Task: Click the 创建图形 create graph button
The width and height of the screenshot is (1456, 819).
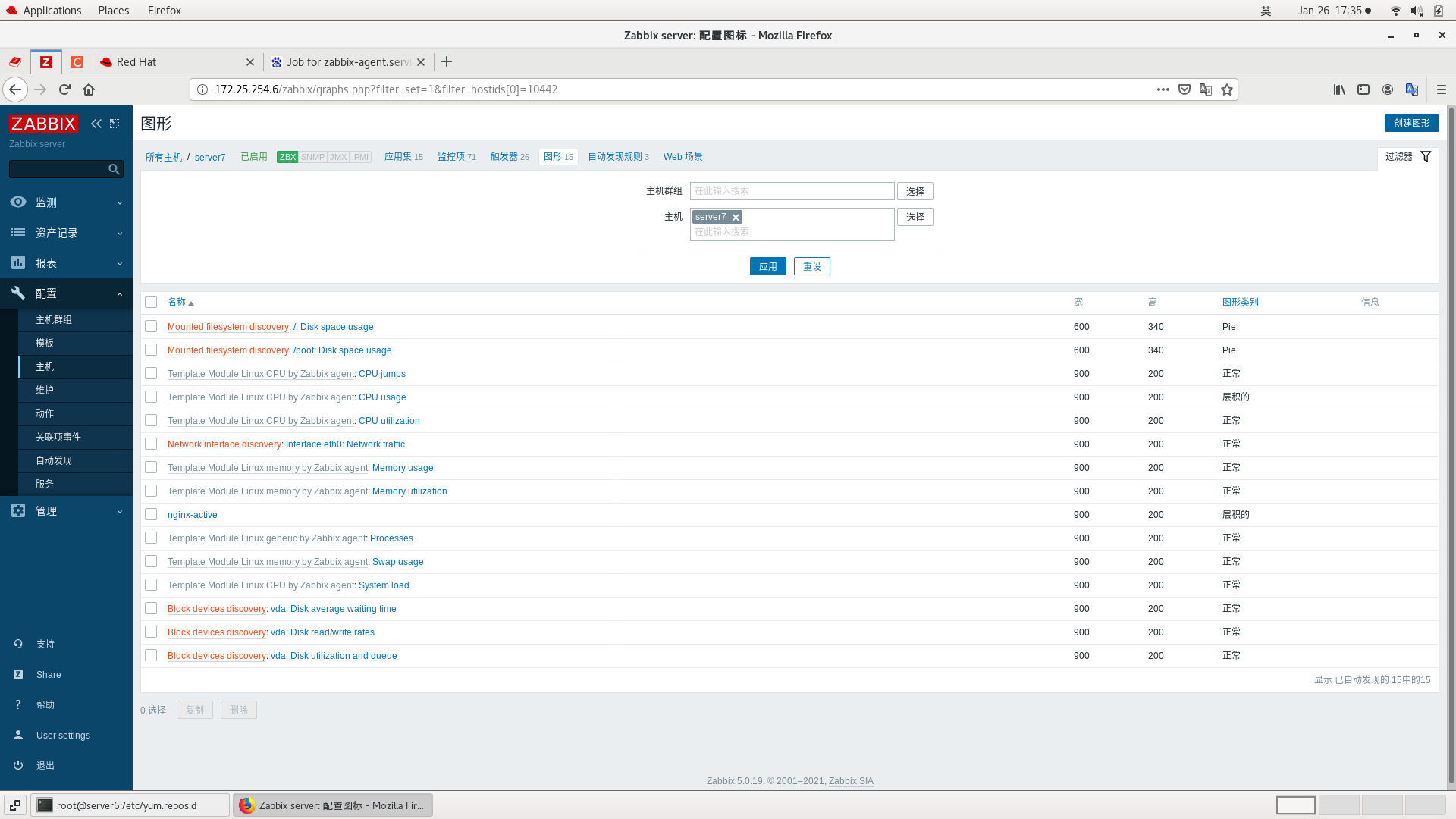Action: point(1411,123)
